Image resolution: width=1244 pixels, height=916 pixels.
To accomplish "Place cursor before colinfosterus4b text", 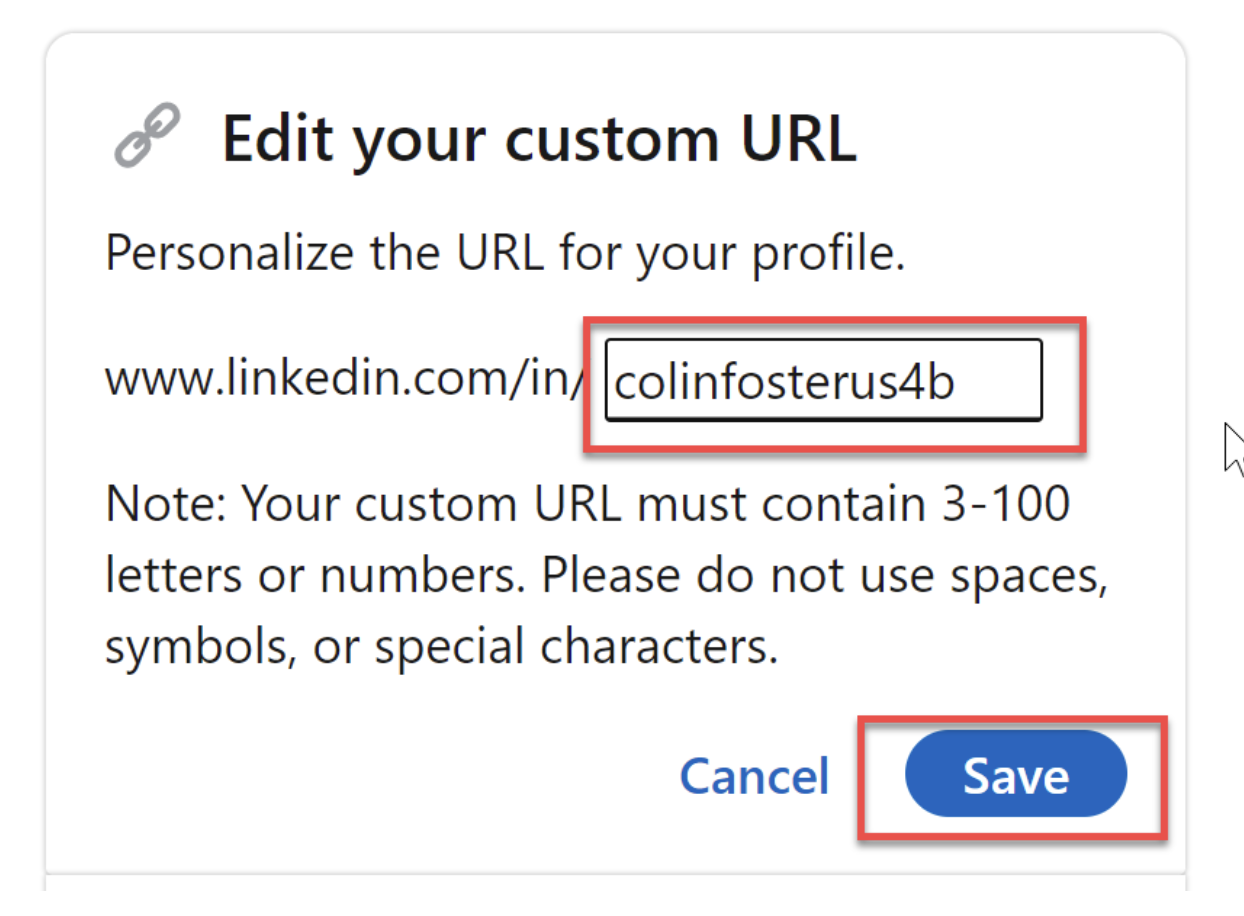I will click(618, 380).
